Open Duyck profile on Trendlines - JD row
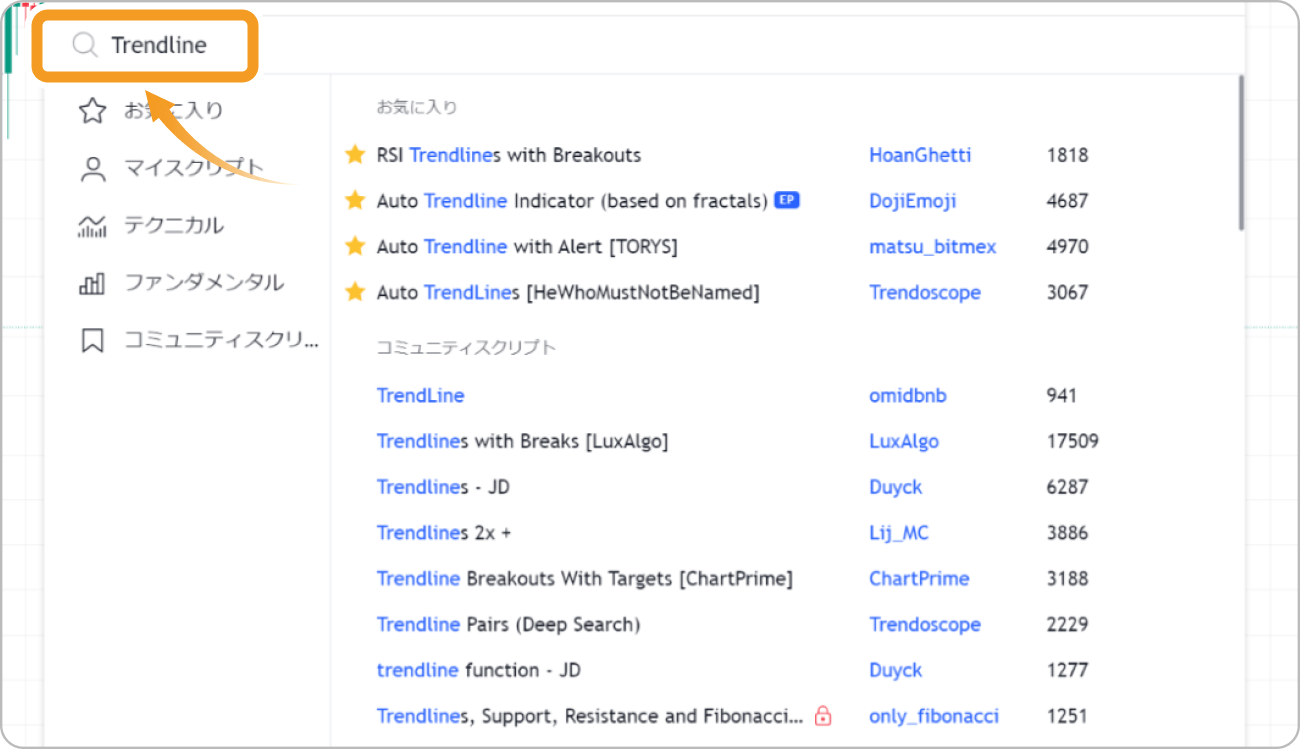Screen dimensions: 1300x749 coord(896,487)
